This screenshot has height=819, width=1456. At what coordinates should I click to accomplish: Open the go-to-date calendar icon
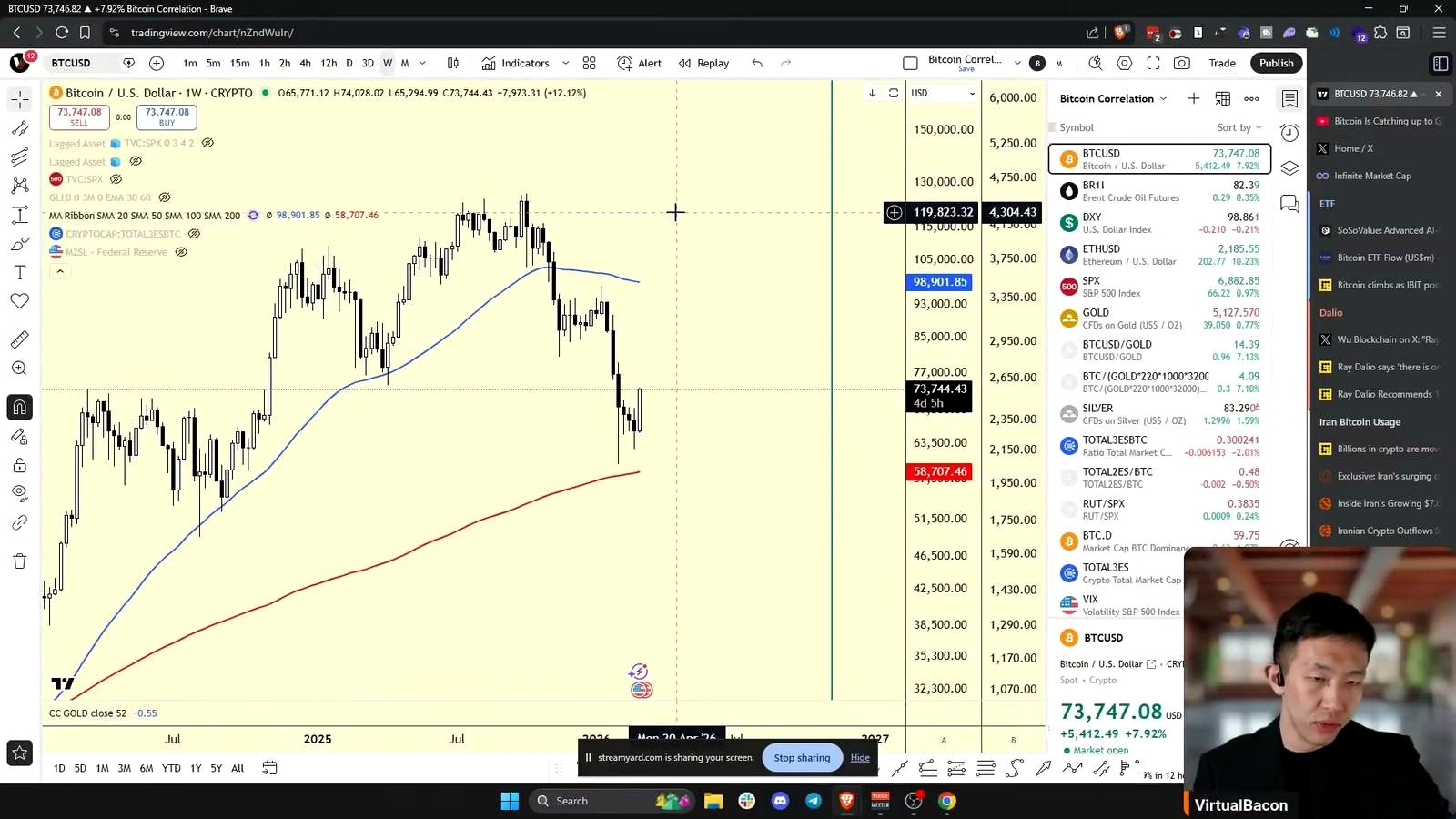pyautogui.click(x=269, y=768)
